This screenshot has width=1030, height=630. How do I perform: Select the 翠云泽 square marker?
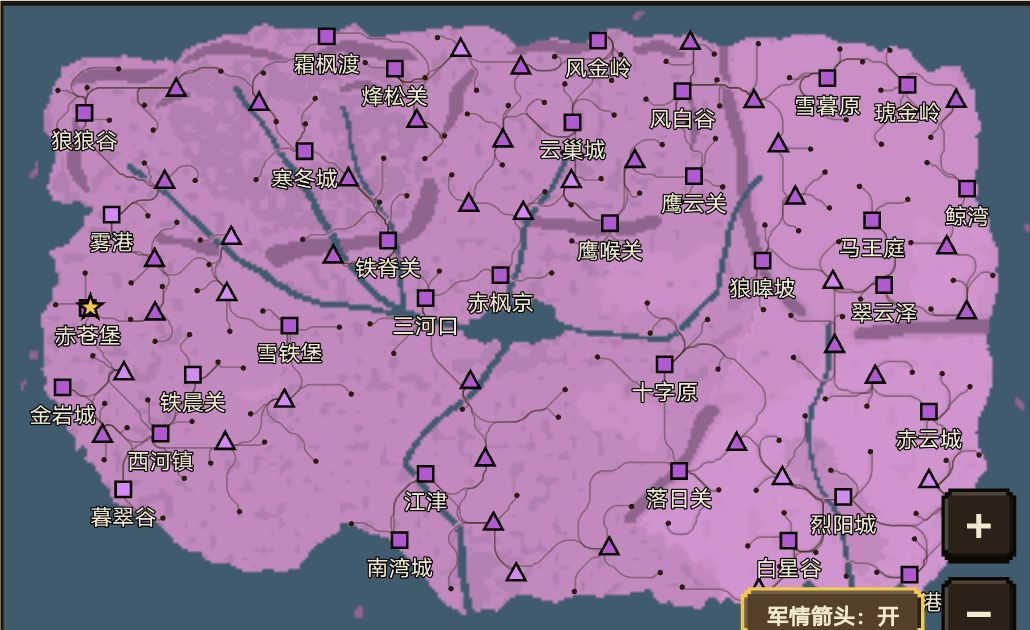pos(884,284)
